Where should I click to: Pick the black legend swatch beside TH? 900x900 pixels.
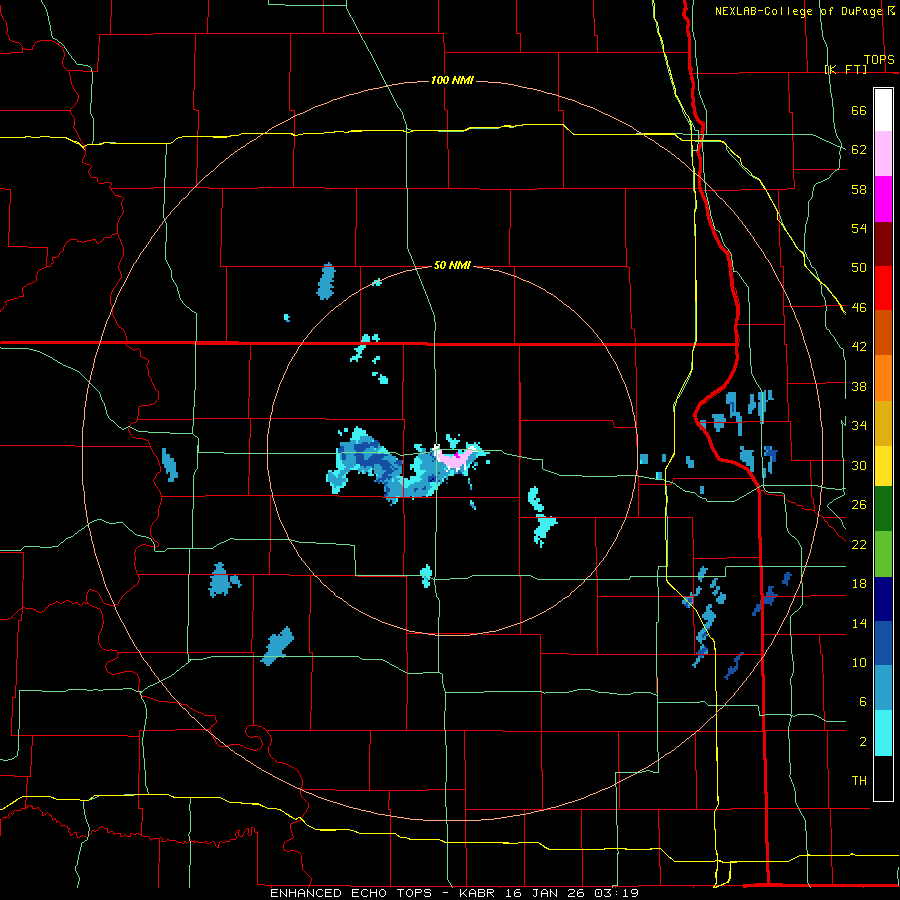point(883,778)
